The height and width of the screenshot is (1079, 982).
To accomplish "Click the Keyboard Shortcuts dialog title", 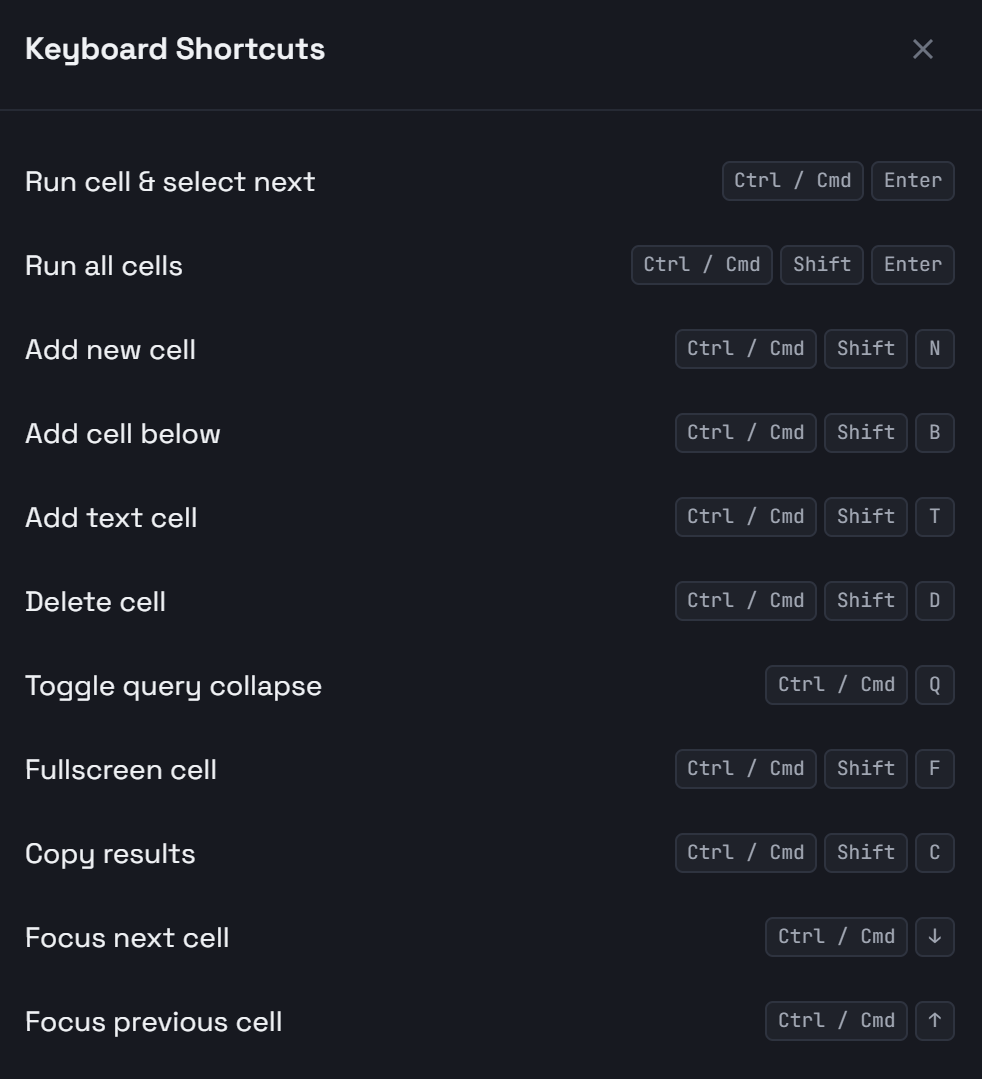I will click(x=175, y=48).
